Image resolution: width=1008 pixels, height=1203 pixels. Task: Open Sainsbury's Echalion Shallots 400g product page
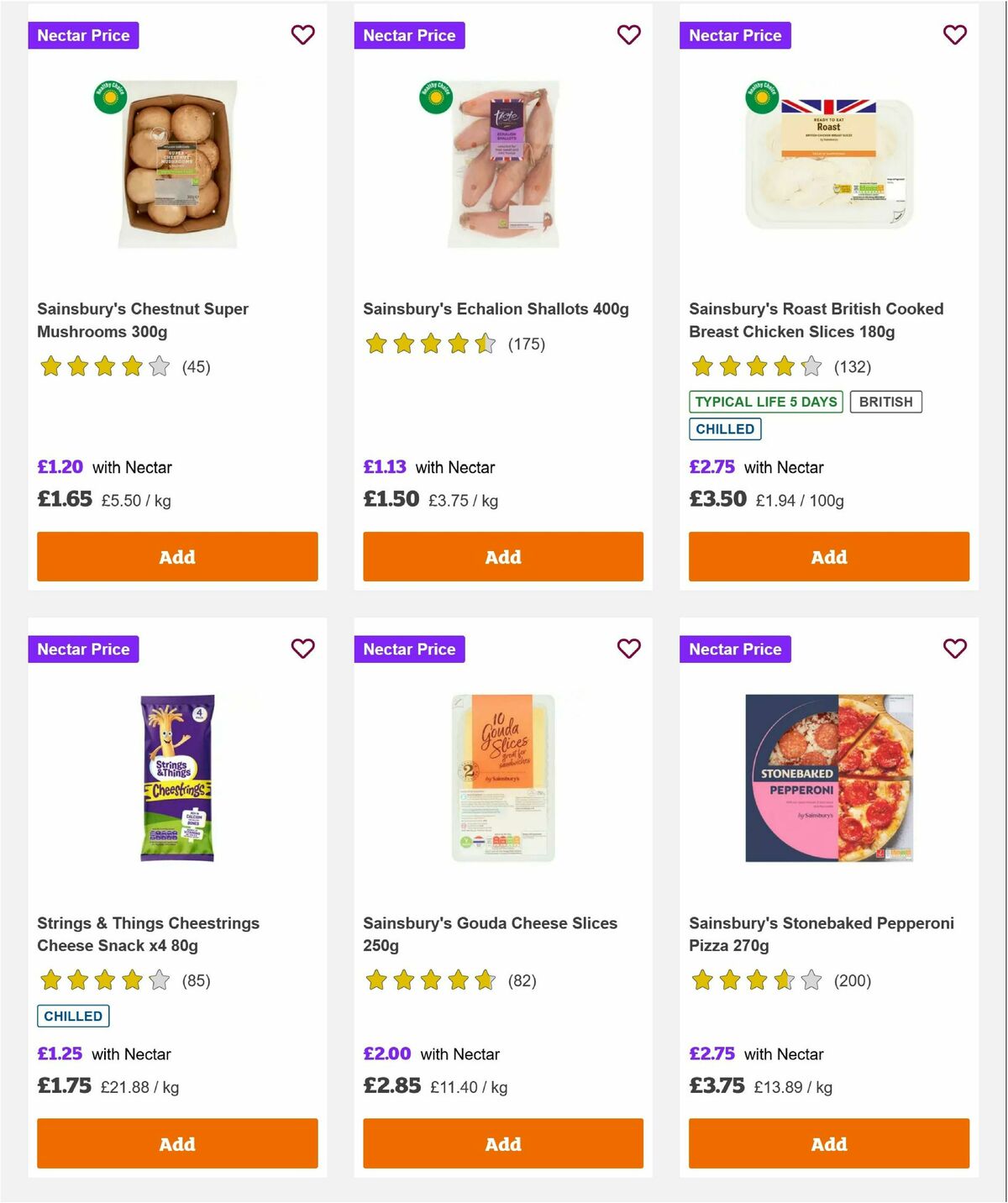click(x=496, y=309)
